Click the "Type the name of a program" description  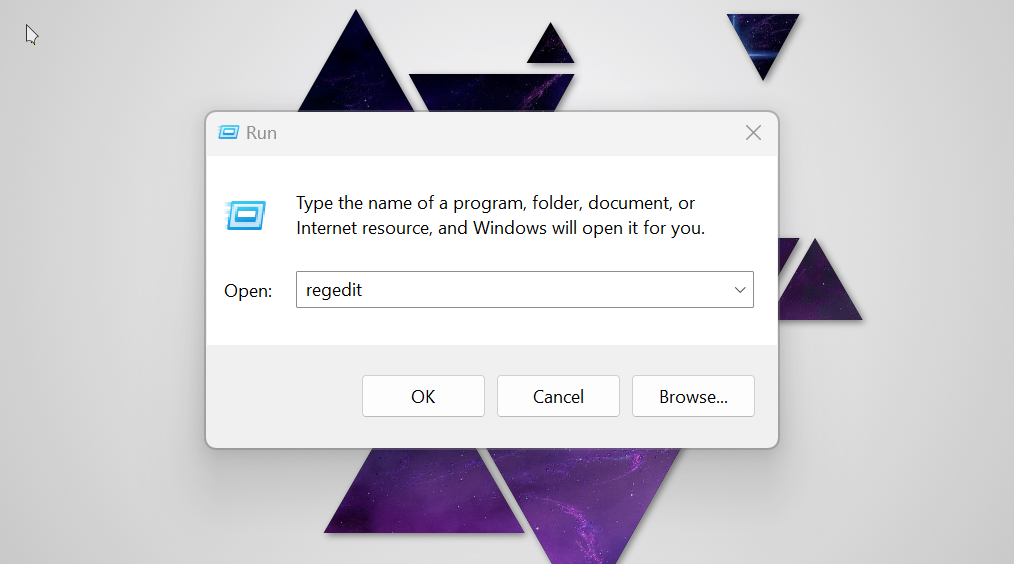[500, 215]
